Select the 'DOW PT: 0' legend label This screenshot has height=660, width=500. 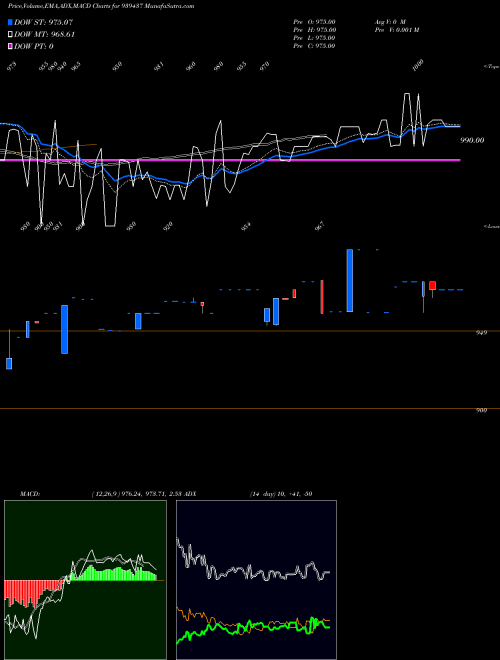pyautogui.click(x=34, y=46)
